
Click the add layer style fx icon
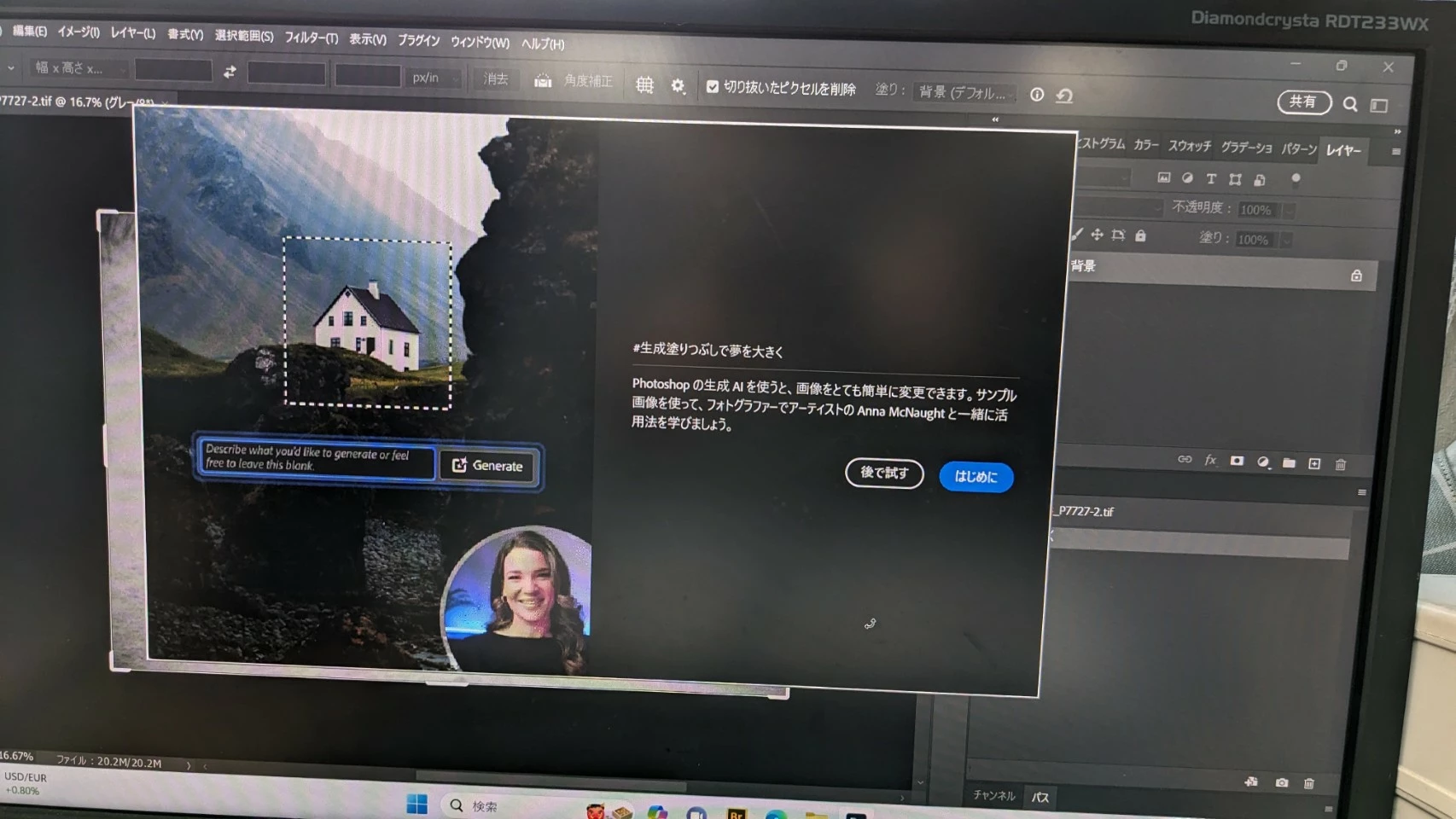[1210, 460]
